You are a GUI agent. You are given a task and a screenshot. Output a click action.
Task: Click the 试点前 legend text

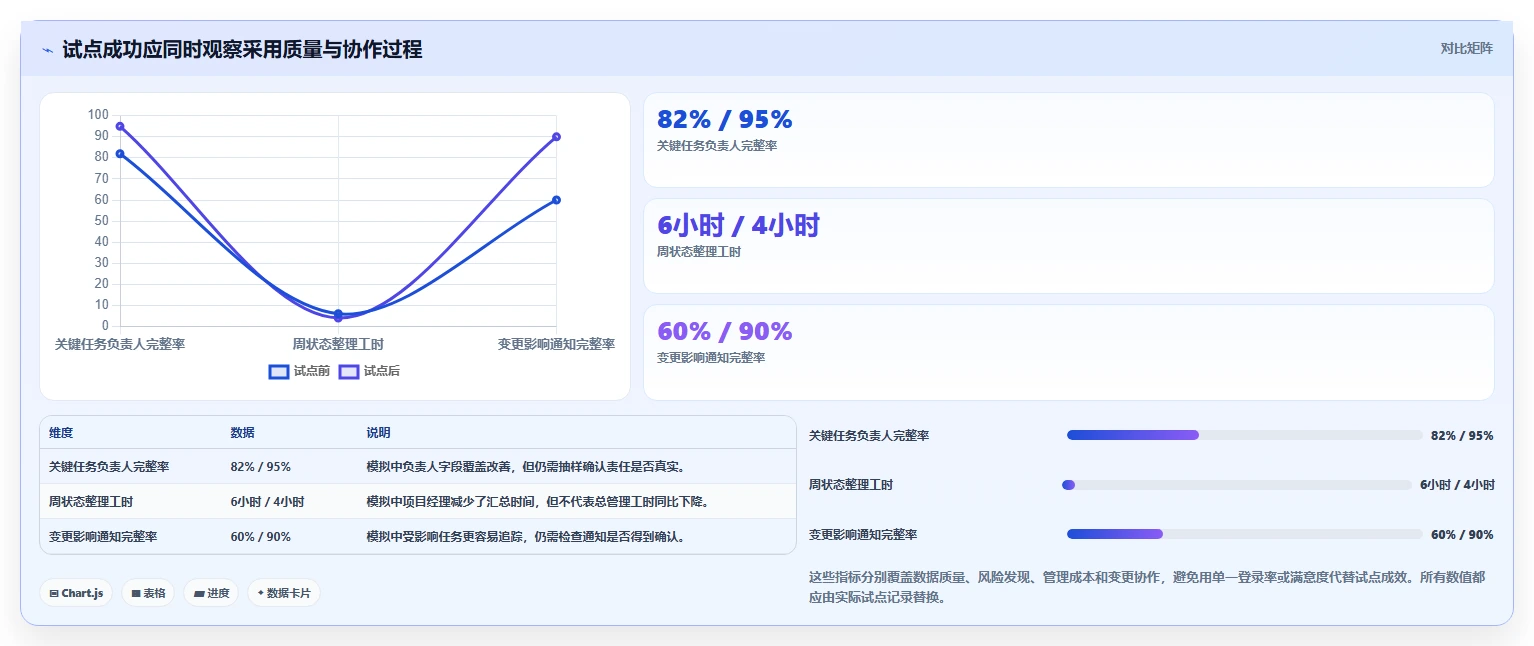312,371
